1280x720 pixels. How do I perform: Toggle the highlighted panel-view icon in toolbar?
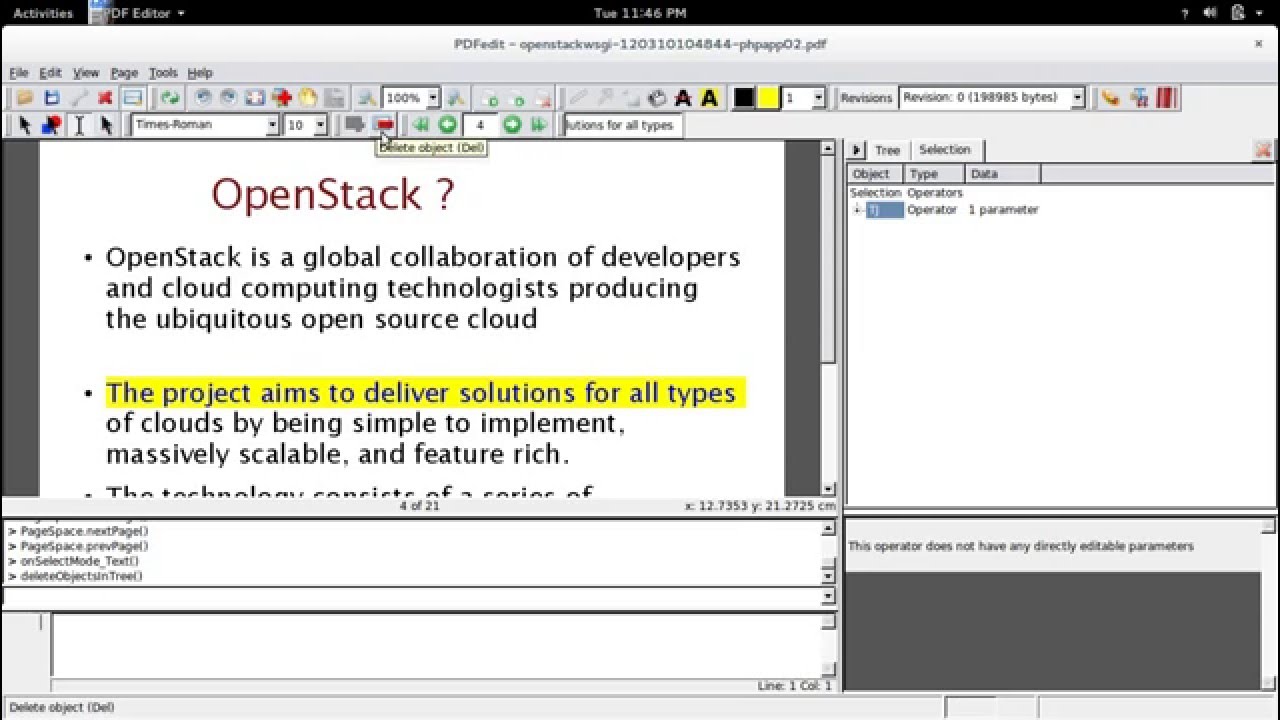tap(132, 98)
